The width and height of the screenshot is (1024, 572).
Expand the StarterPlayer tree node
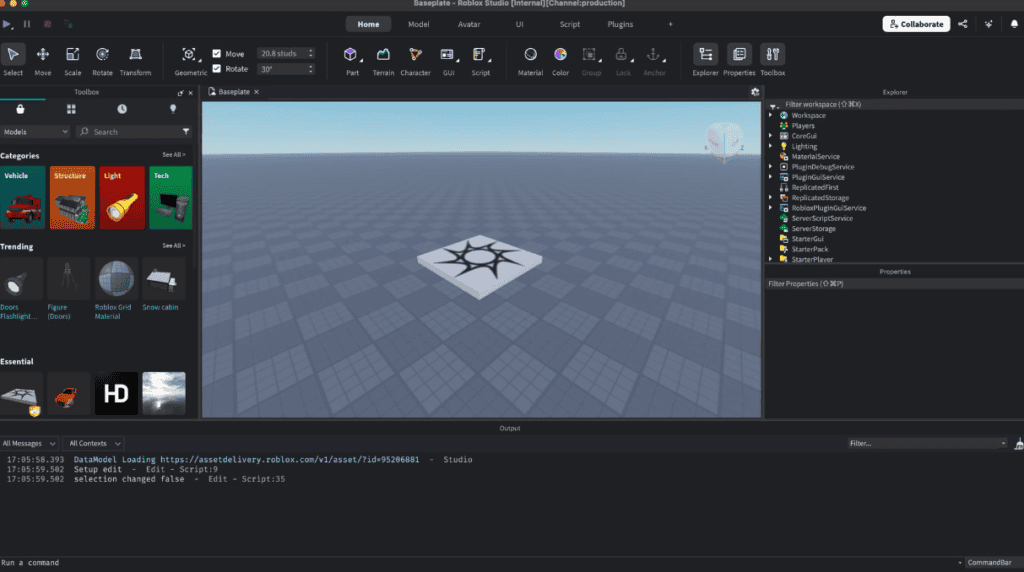click(x=771, y=259)
